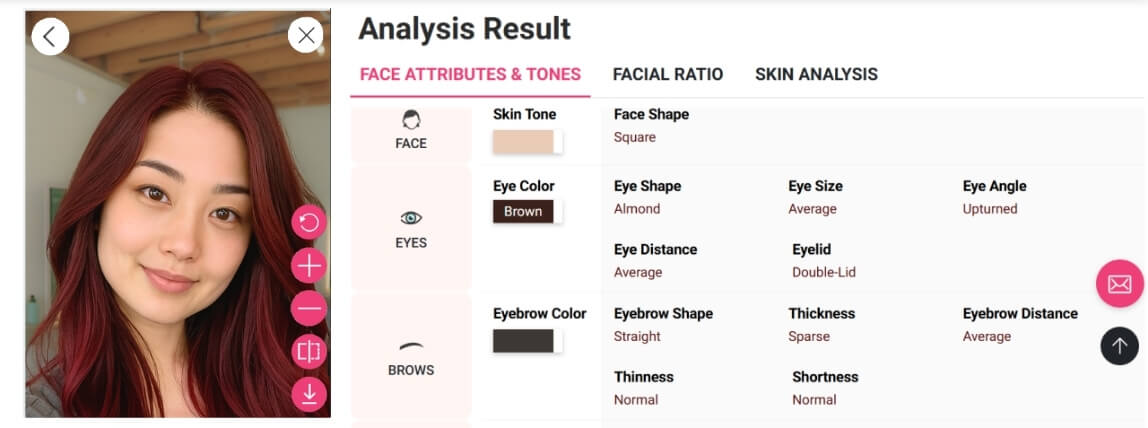Screen dimensions: 1148x428
Task: Close the photo preview with X
Action: [306, 36]
